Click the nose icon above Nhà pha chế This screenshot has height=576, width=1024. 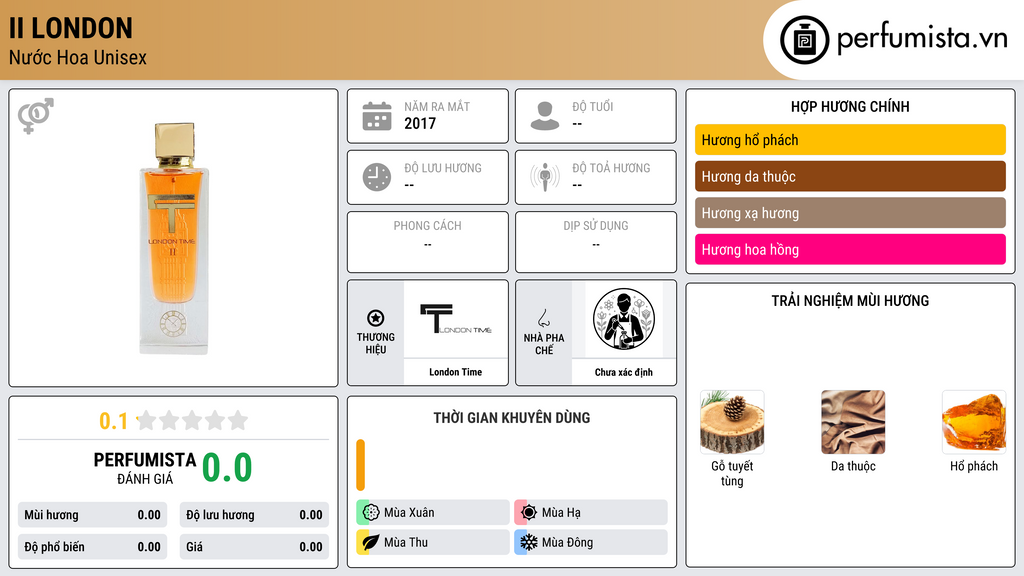(x=543, y=318)
